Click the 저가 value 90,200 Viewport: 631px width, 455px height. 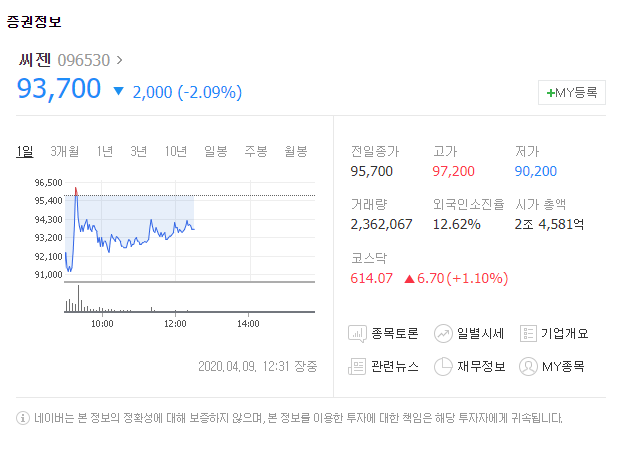pos(536,171)
